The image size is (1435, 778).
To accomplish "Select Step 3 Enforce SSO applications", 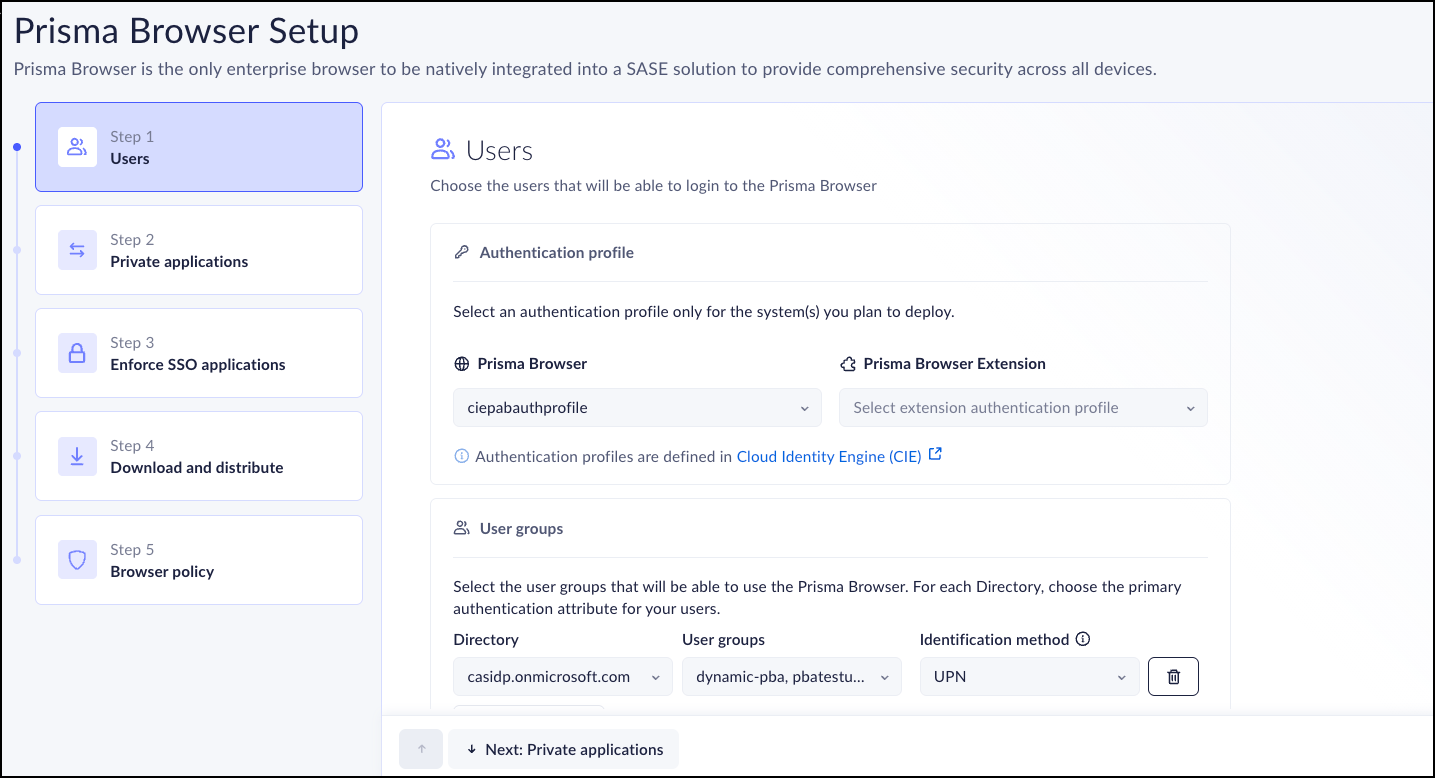I will 199,353.
